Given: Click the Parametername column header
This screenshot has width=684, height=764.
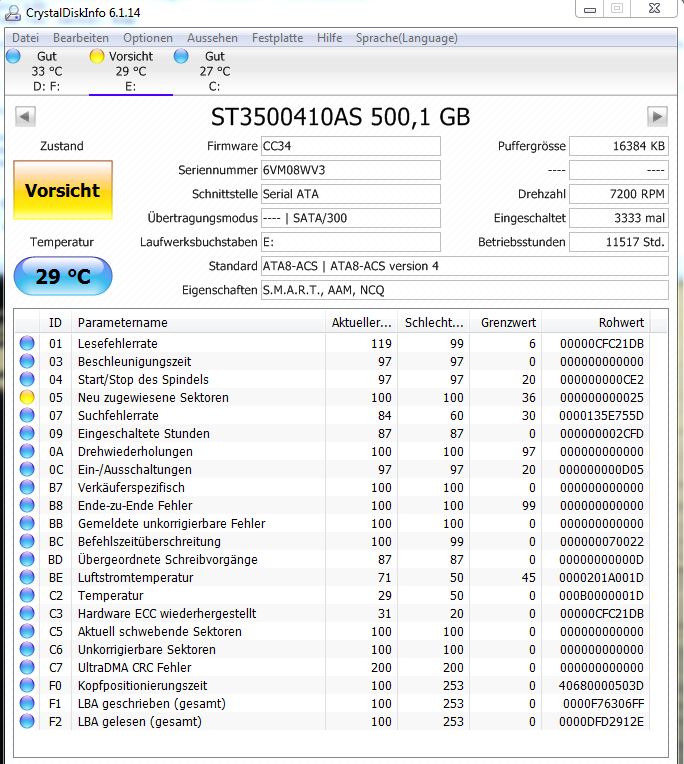Looking at the screenshot, I should click(198, 323).
